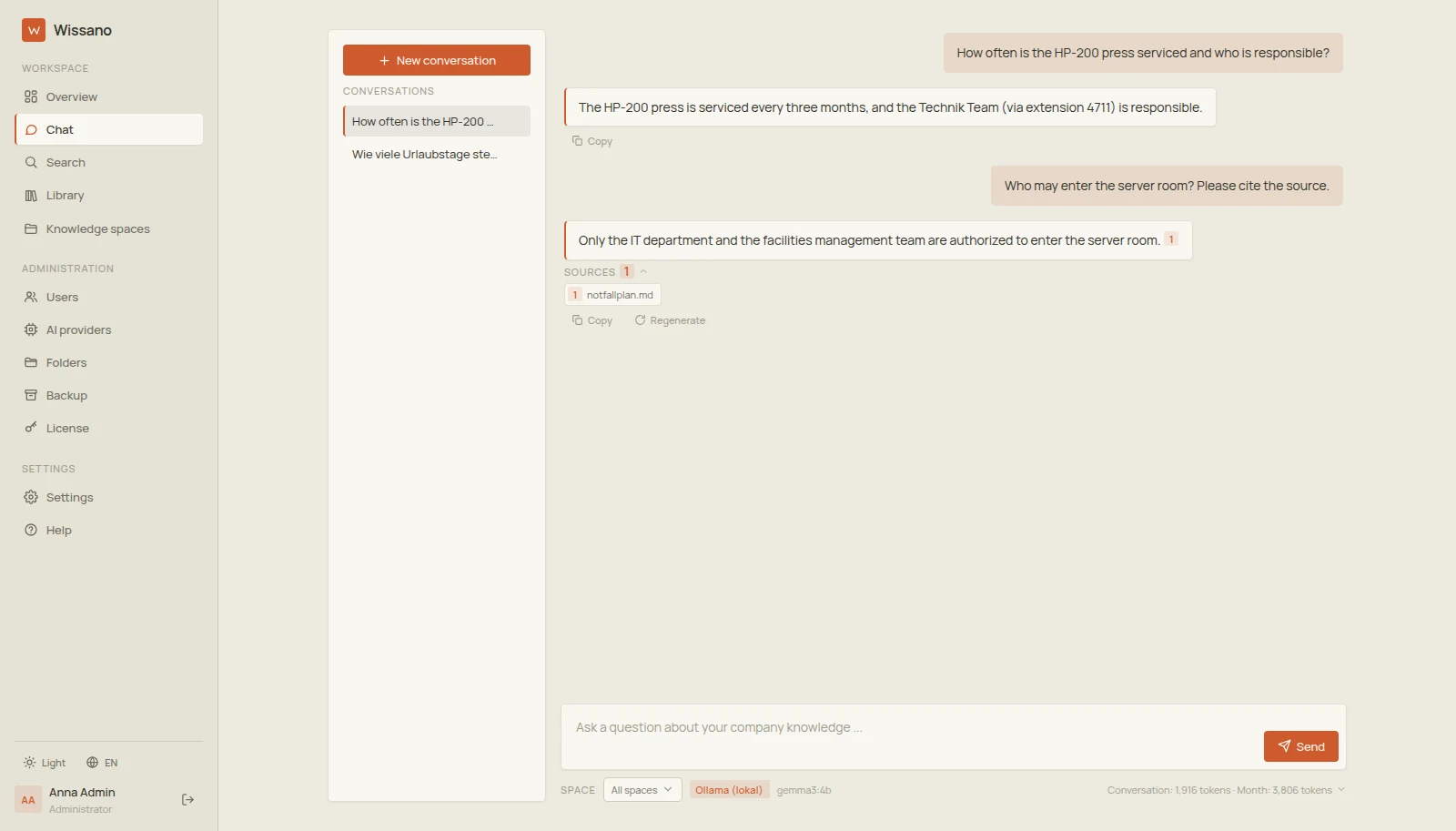Open the All spaces dropdown
The width and height of the screenshot is (1456, 831).
tap(642, 790)
